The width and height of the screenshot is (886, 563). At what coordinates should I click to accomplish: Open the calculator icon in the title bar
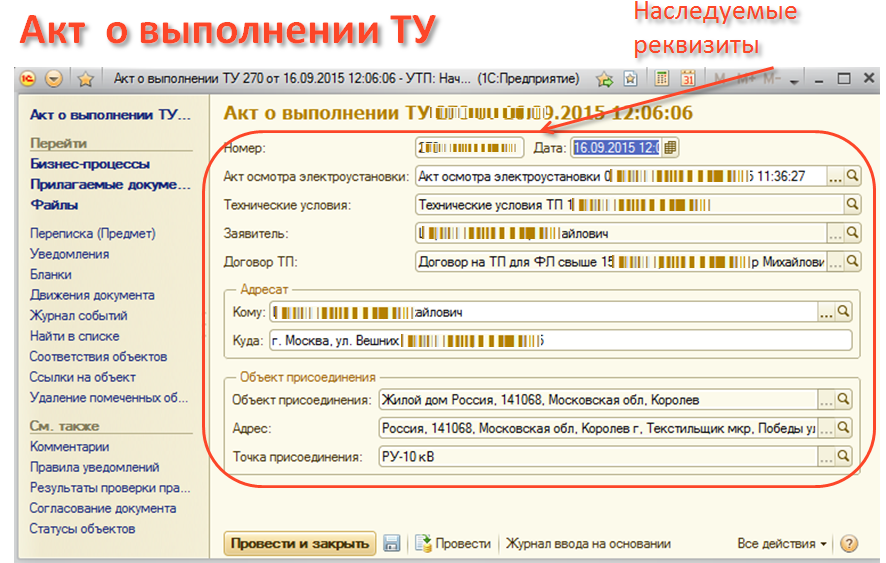click(x=662, y=79)
